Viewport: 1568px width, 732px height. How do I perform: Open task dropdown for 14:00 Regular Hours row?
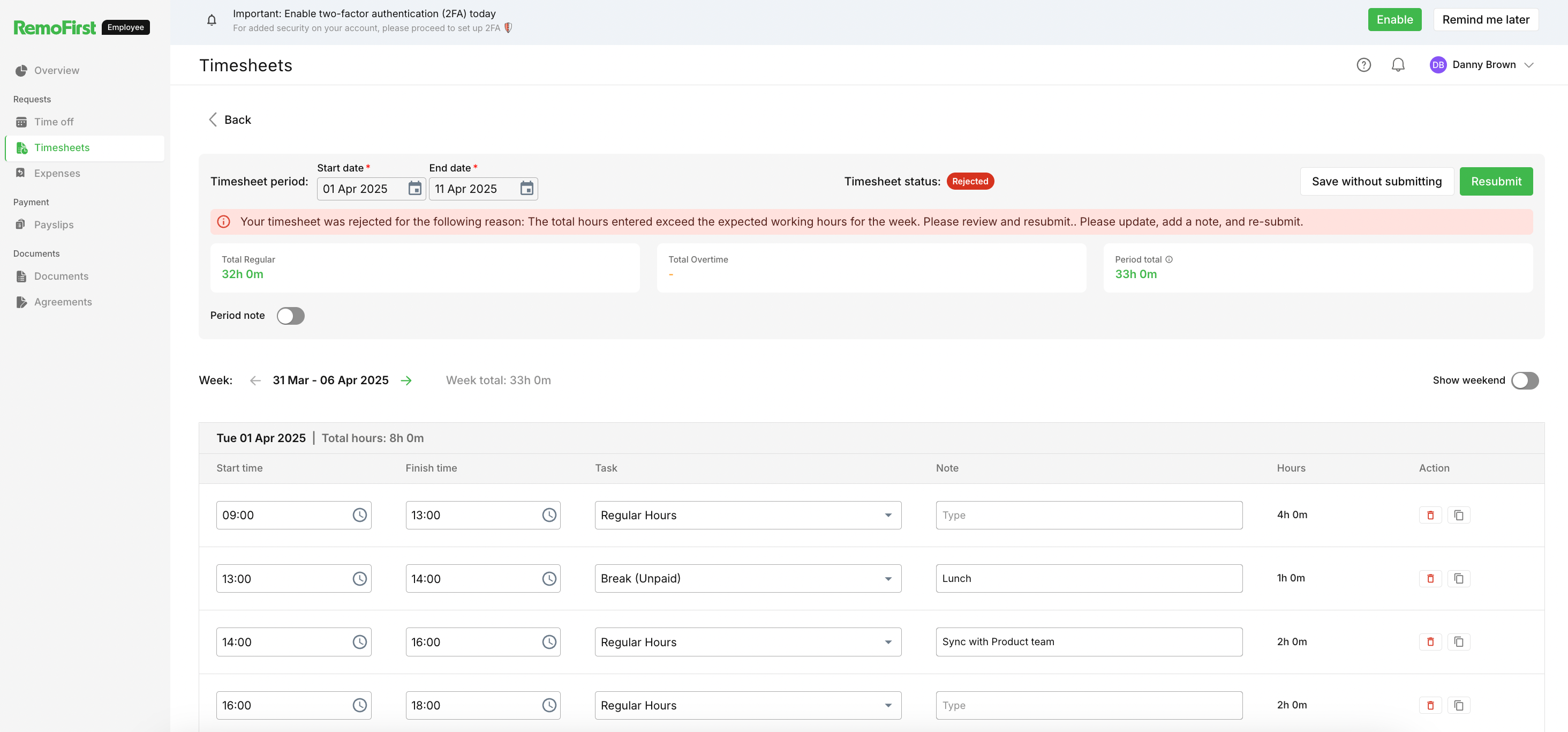748,642
